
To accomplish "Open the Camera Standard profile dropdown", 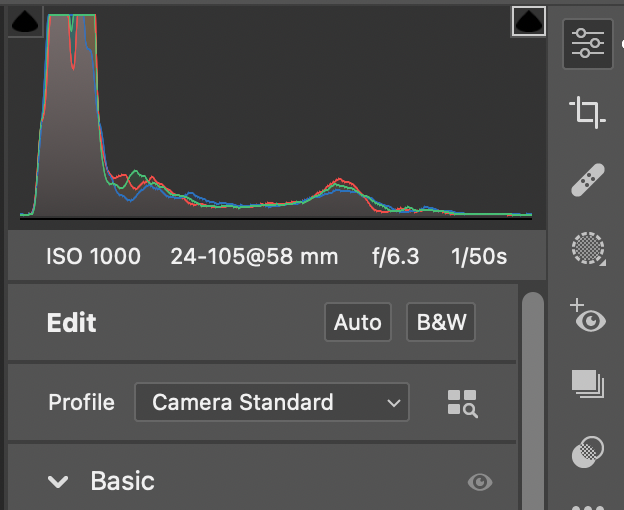I will click(272, 403).
